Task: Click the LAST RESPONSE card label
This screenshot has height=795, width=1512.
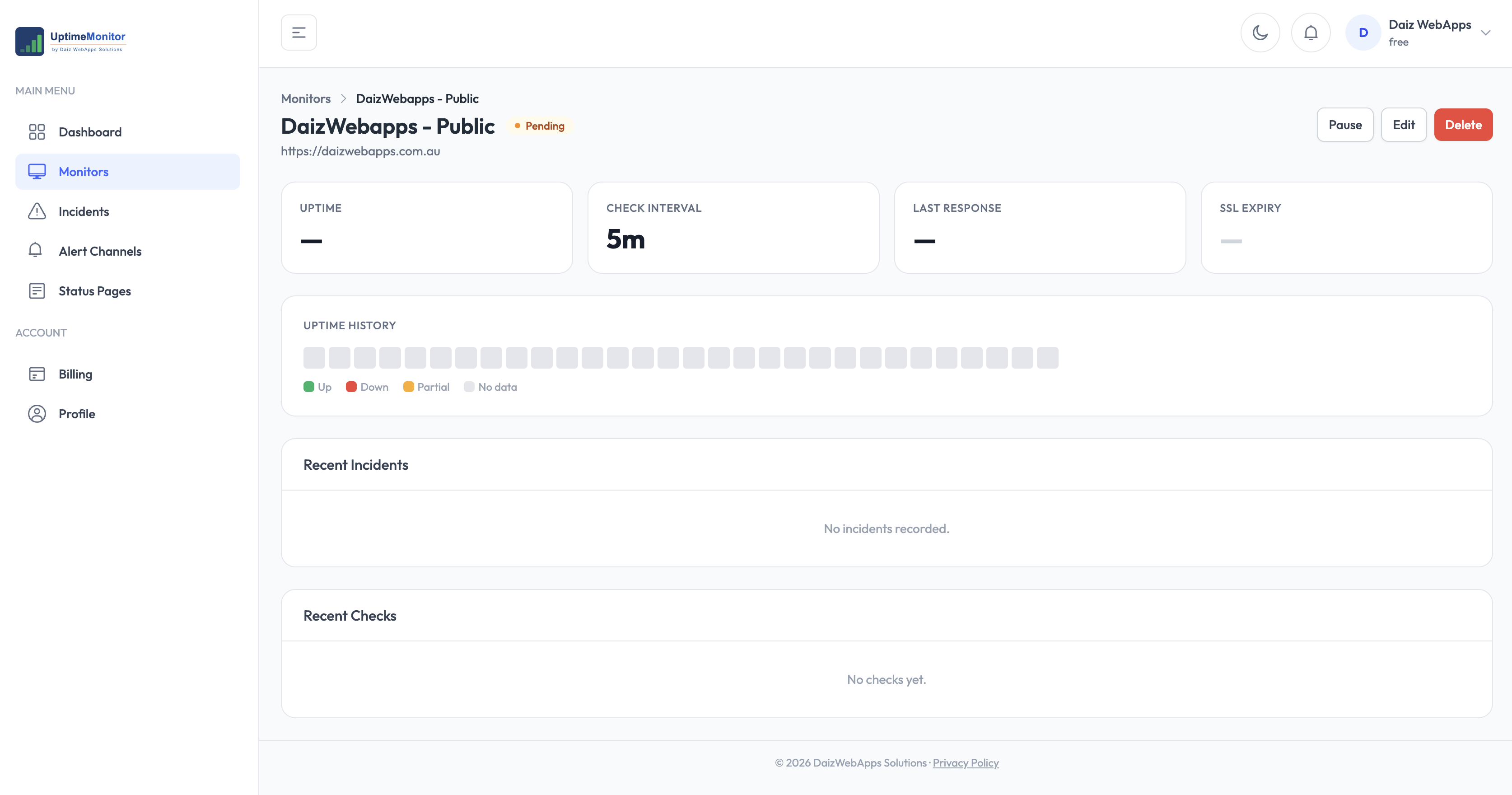Action: pyautogui.click(x=957, y=208)
